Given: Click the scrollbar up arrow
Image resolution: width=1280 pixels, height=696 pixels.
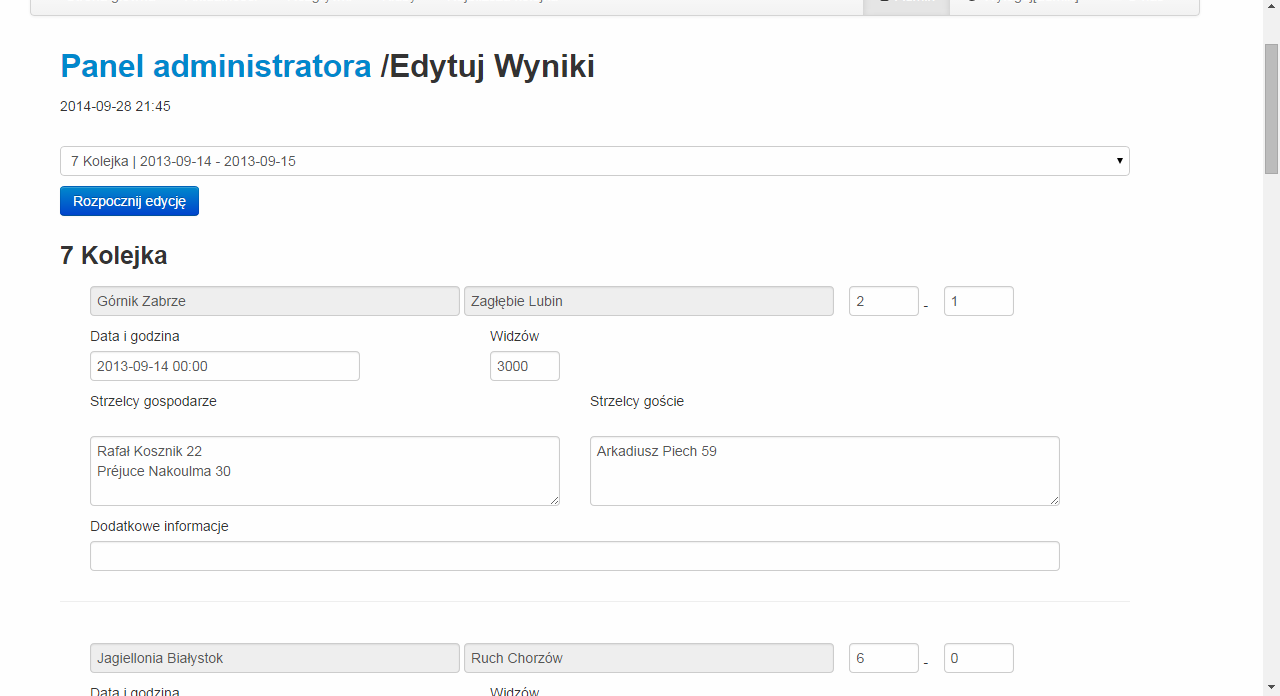Looking at the screenshot, I should pyautogui.click(x=1271, y=8).
